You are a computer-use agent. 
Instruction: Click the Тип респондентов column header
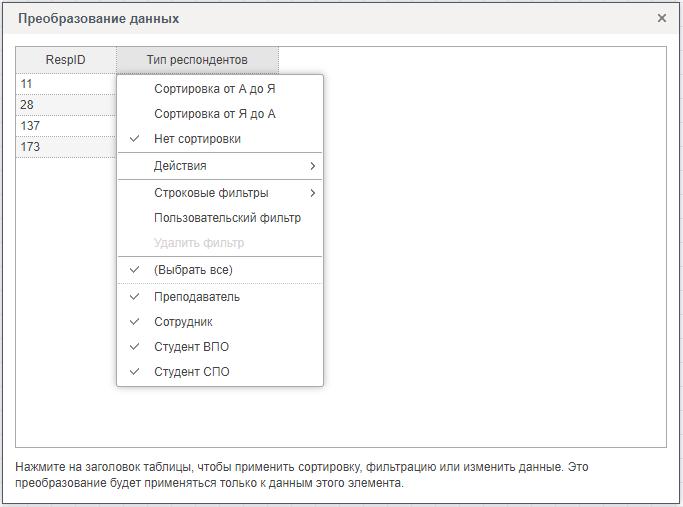point(197,60)
